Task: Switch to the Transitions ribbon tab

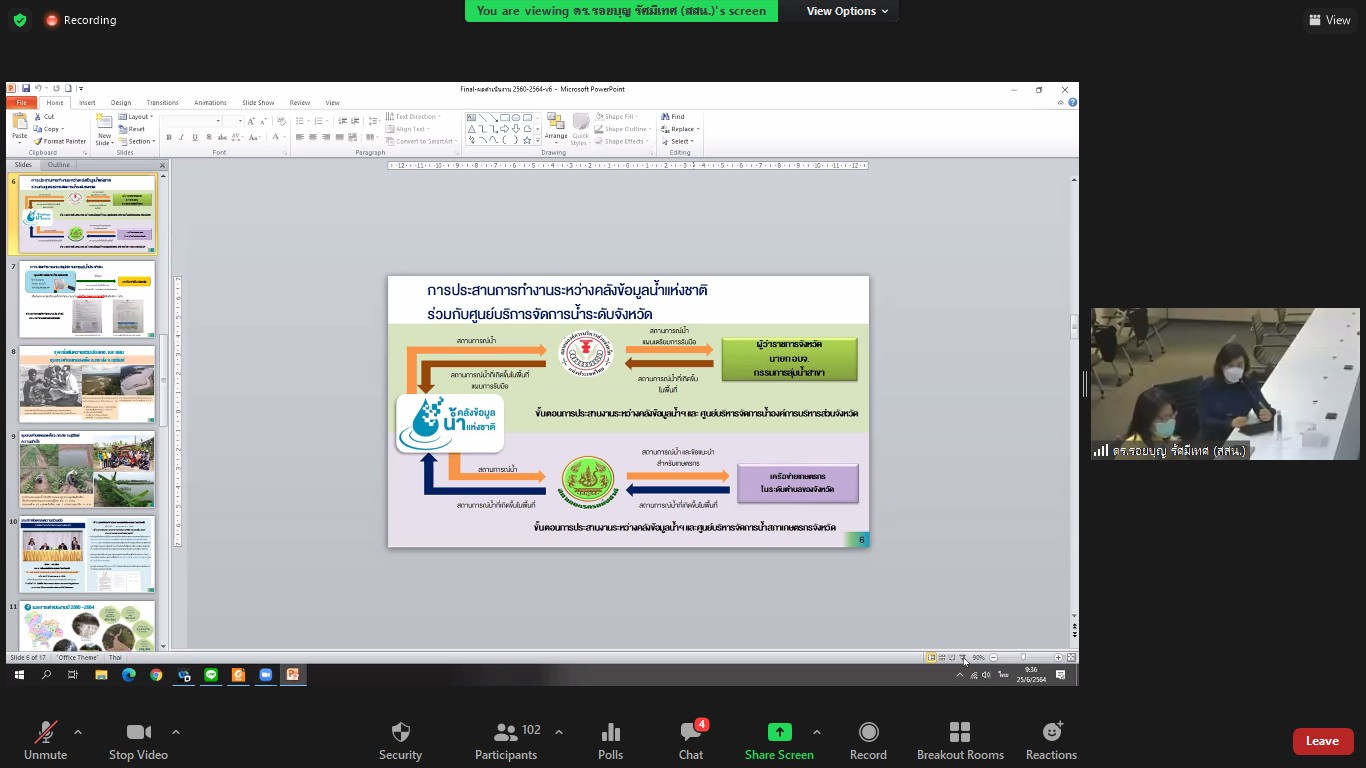Action: click(x=162, y=103)
